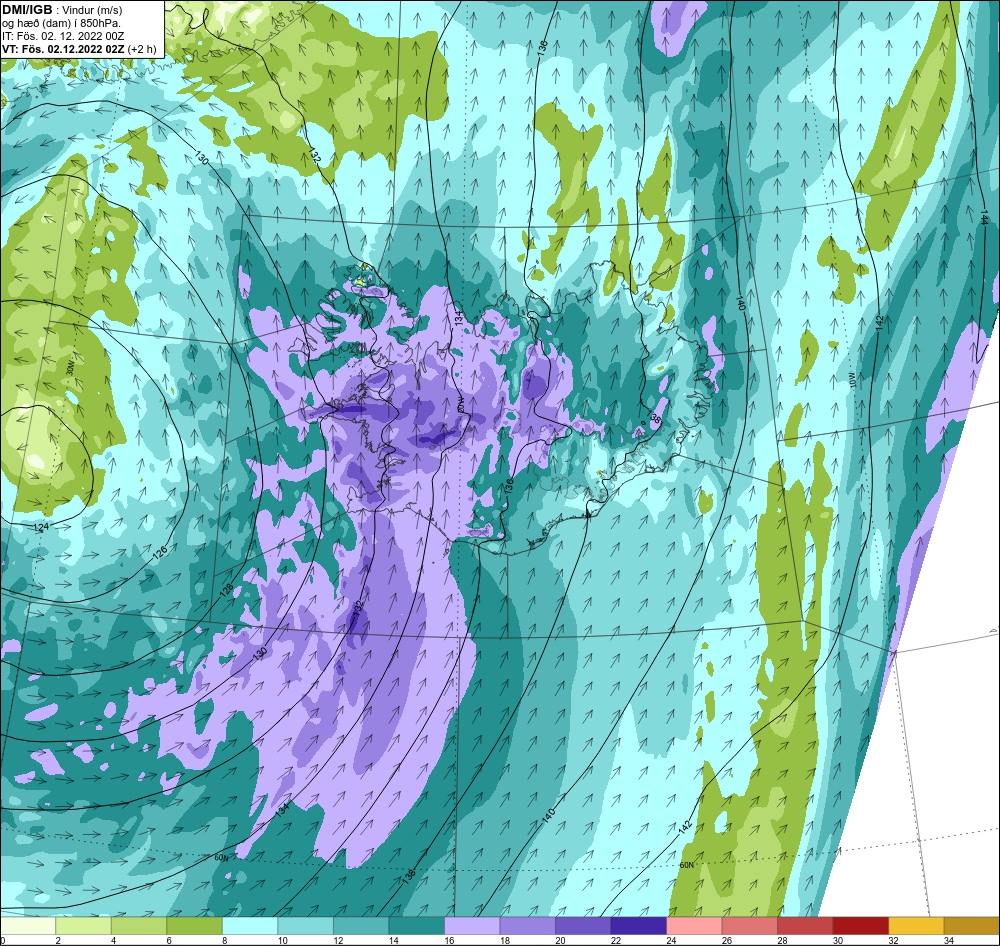Select the 128 contour label
This screenshot has height=946, width=1000.
[x=226, y=590]
